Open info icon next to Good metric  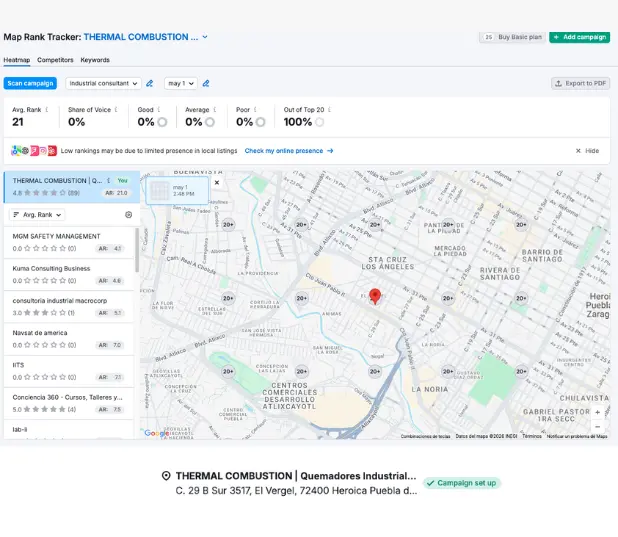tap(159, 110)
